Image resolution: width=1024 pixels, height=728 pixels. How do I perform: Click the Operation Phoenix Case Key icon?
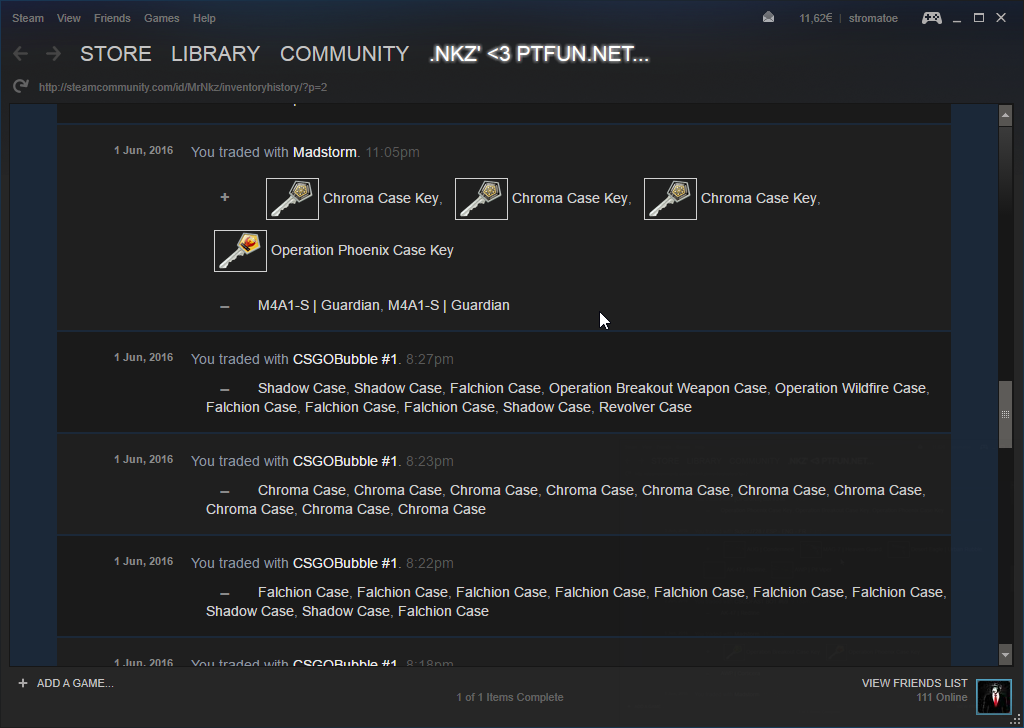pyautogui.click(x=240, y=251)
